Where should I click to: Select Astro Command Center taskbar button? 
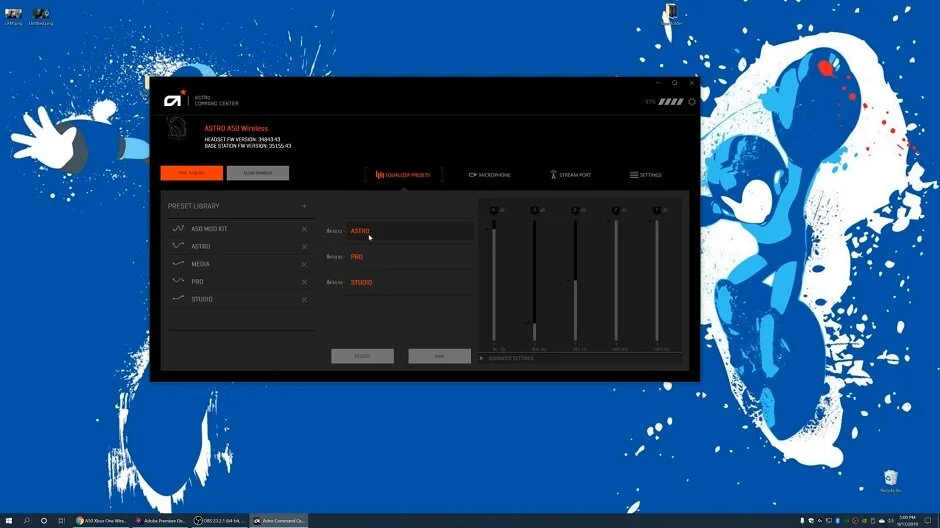pos(278,521)
